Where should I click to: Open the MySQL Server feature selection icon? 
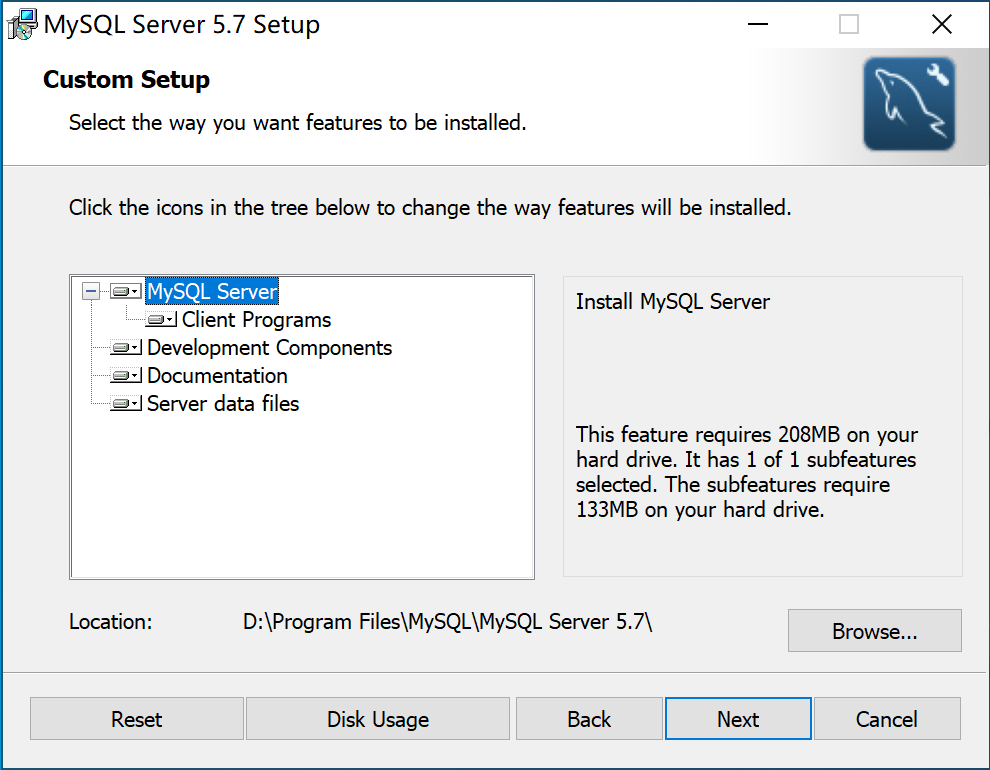coord(119,291)
